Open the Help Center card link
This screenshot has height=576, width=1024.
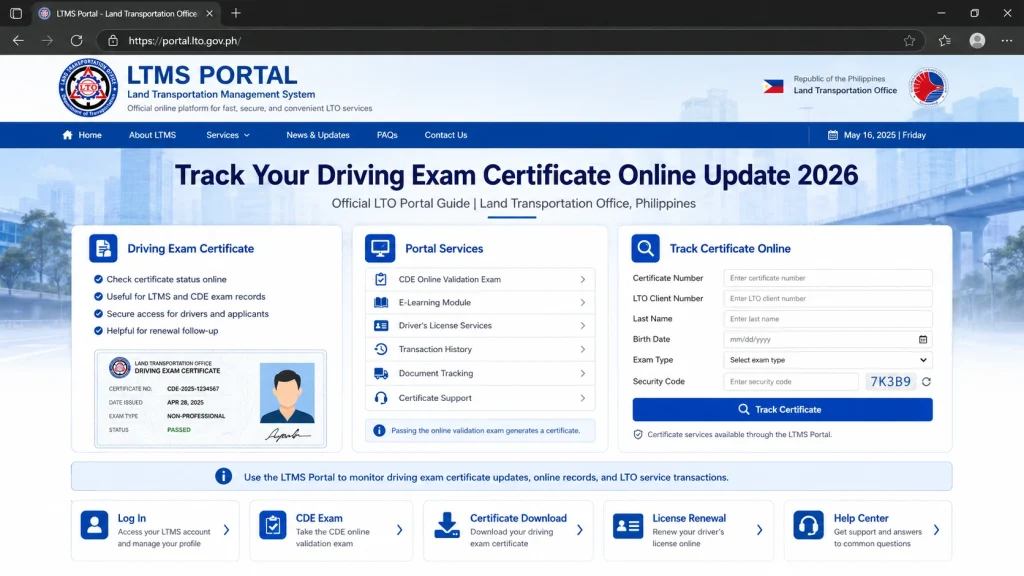[x=868, y=530]
